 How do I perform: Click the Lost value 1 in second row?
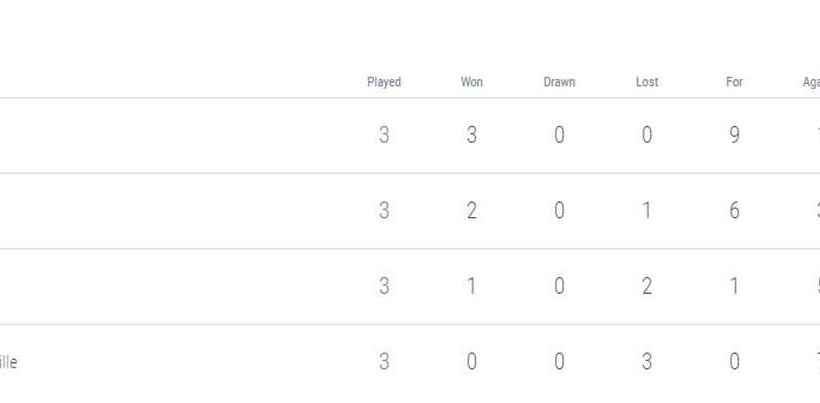pos(647,211)
